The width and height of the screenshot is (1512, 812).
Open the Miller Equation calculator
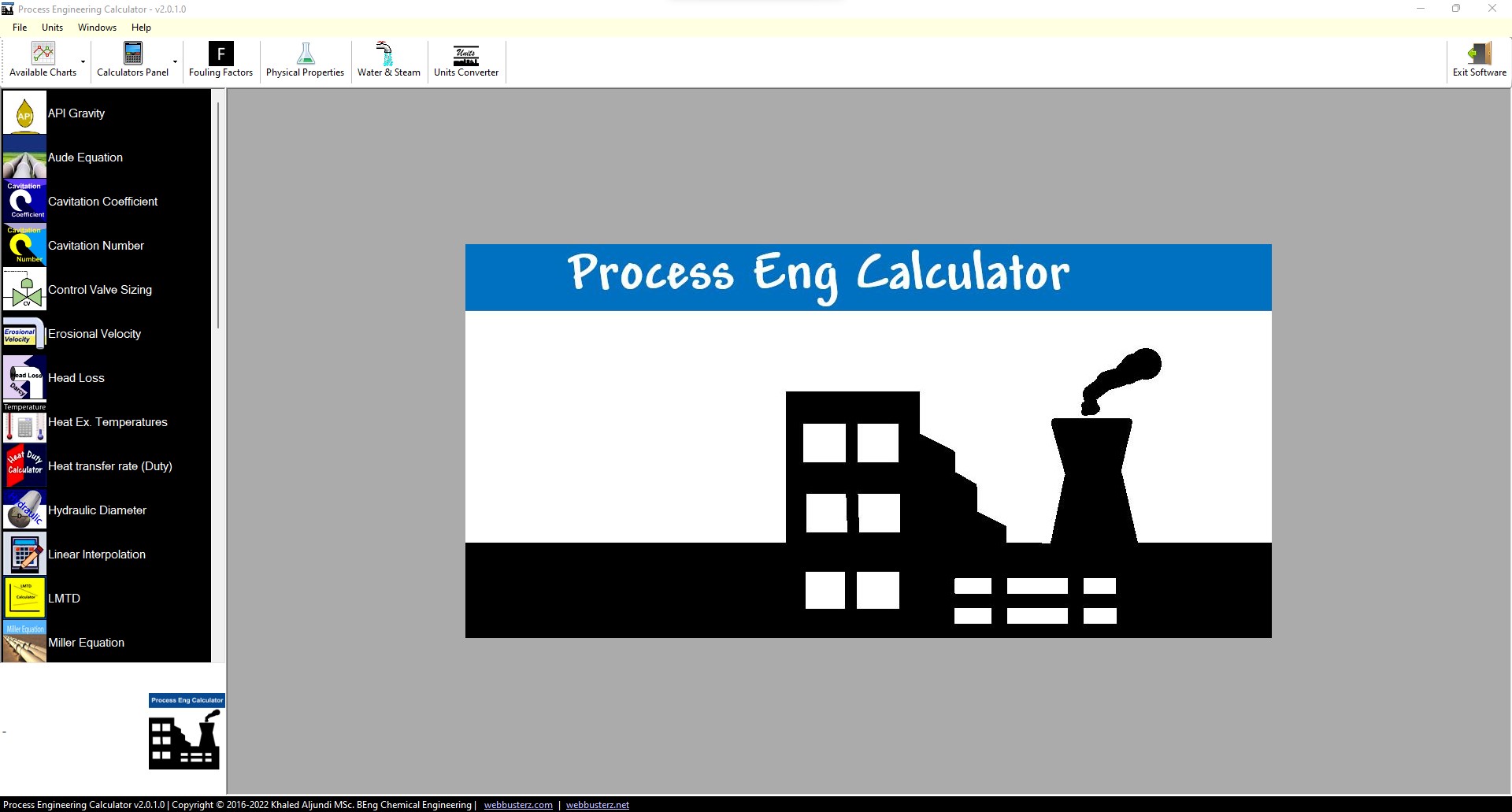(x=87, y=642)
